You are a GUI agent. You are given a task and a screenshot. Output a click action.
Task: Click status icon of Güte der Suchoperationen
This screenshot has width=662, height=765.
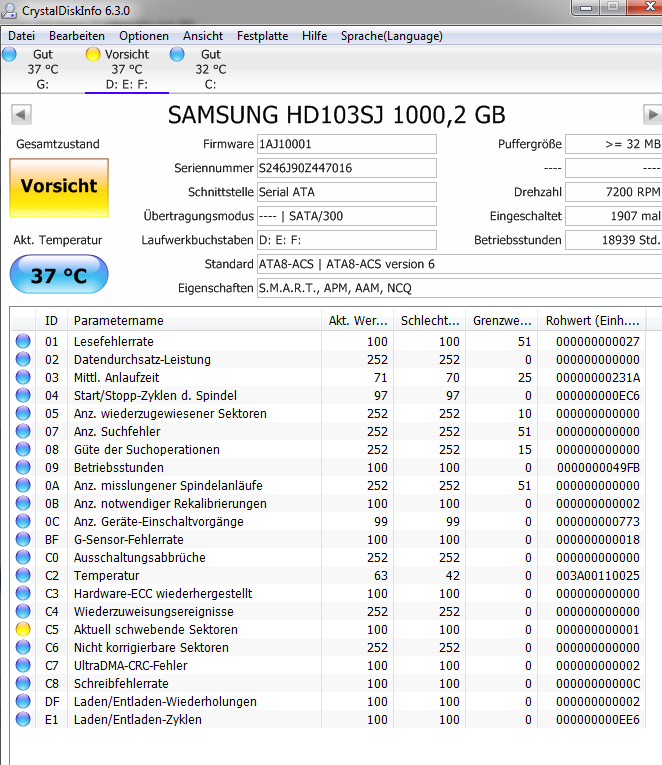pyautogui.click(x=23, y=449)
